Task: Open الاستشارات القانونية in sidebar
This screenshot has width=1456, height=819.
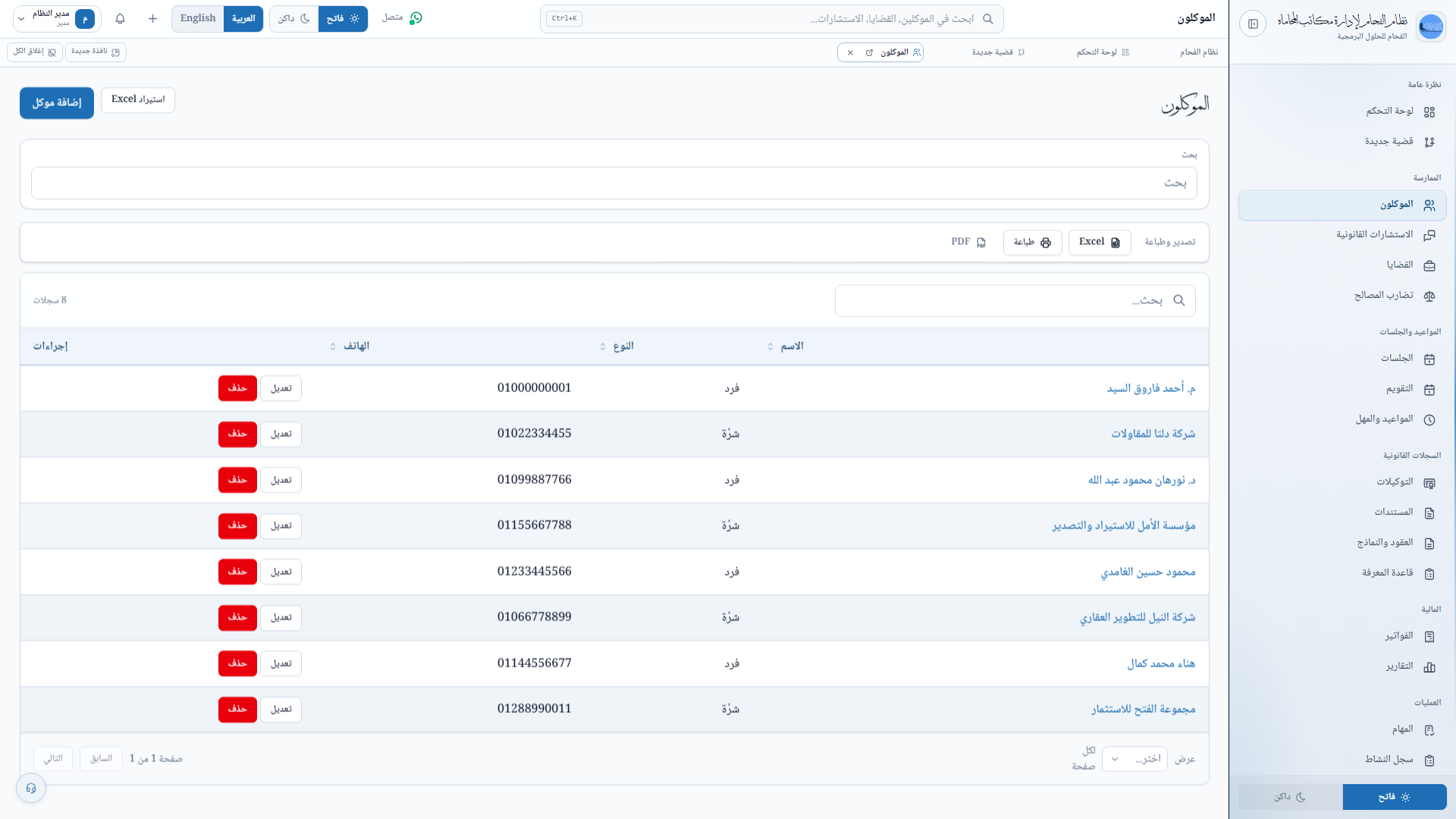Action: [x=1342, y=235]
